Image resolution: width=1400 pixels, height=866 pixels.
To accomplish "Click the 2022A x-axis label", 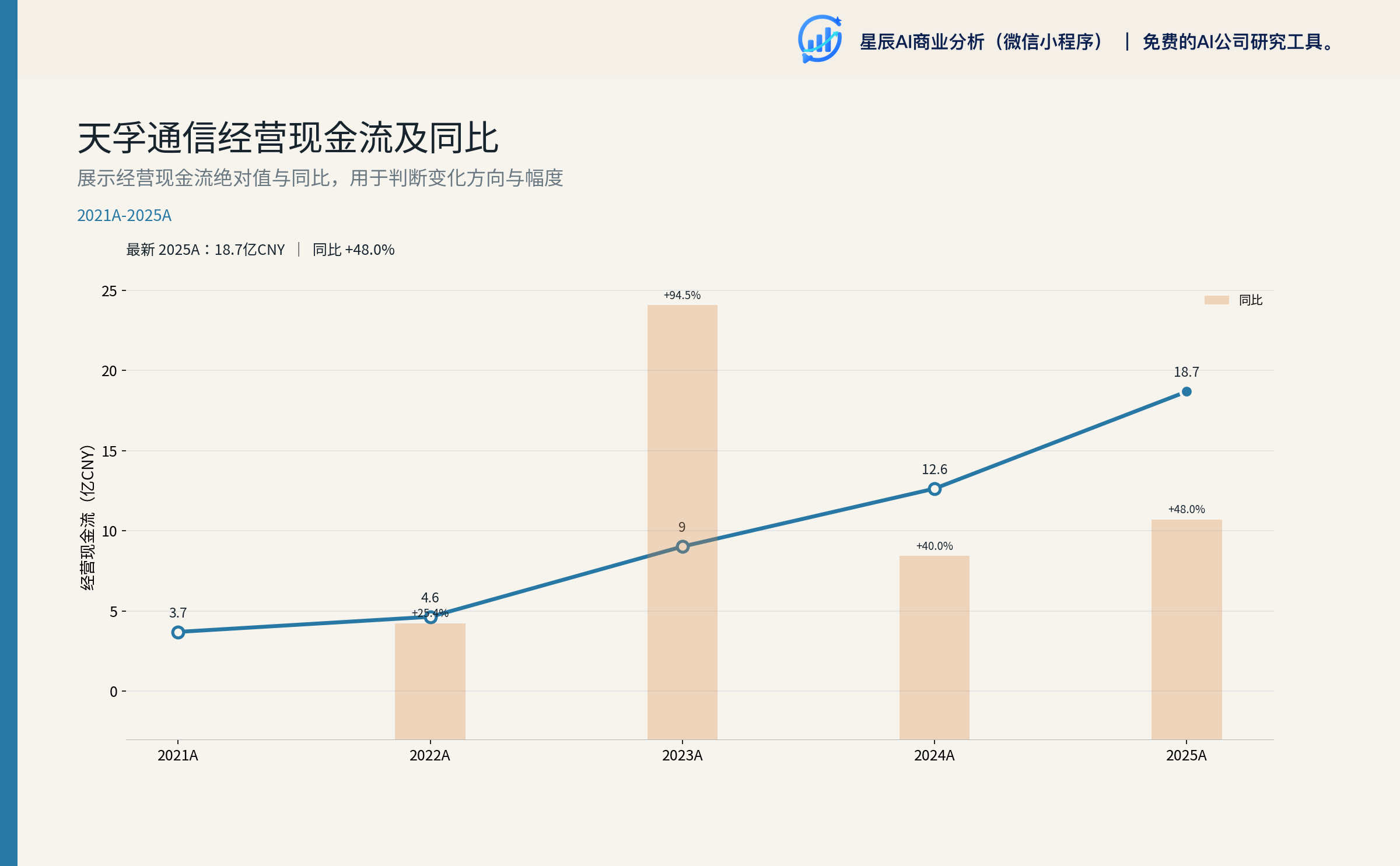I will [430, 756].
